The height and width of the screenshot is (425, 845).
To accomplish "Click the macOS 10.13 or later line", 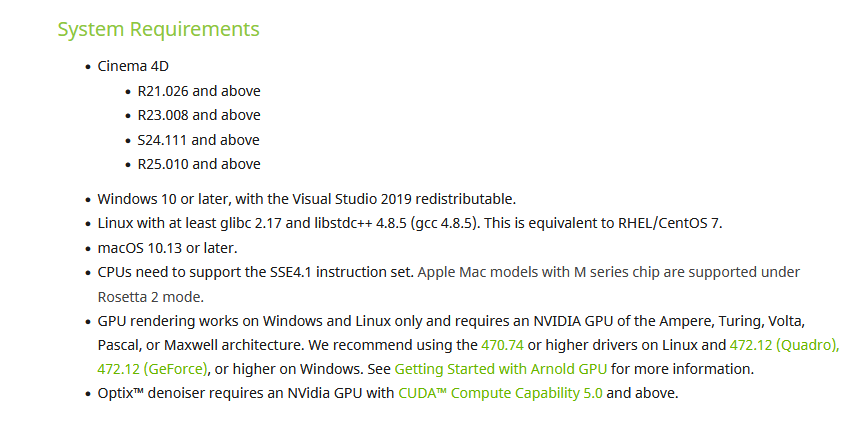I will click(167, 248).
